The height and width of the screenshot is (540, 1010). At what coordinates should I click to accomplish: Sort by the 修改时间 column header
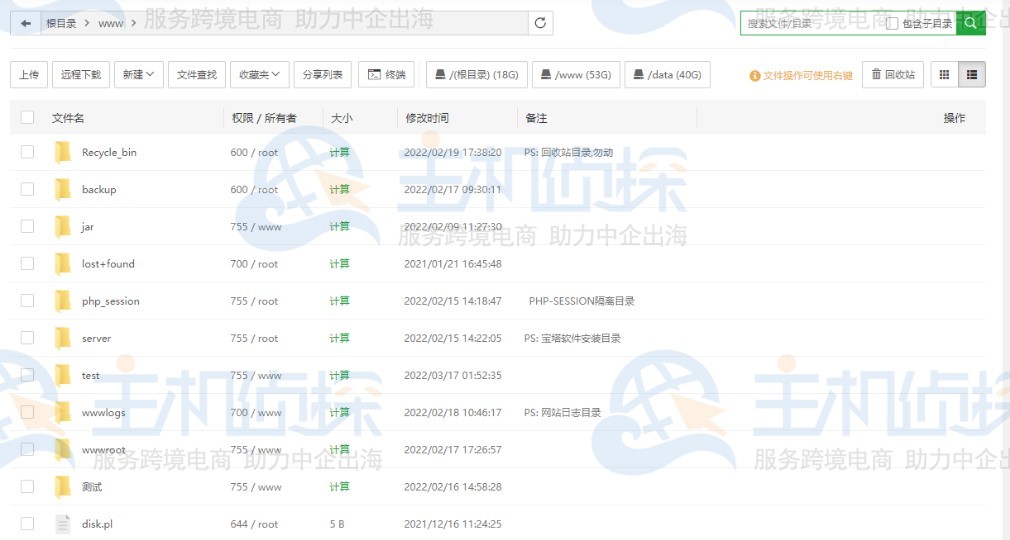(427, 118)
